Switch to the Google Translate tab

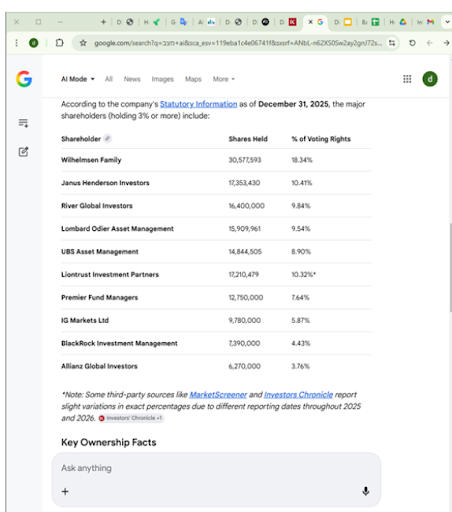point(183,22)
